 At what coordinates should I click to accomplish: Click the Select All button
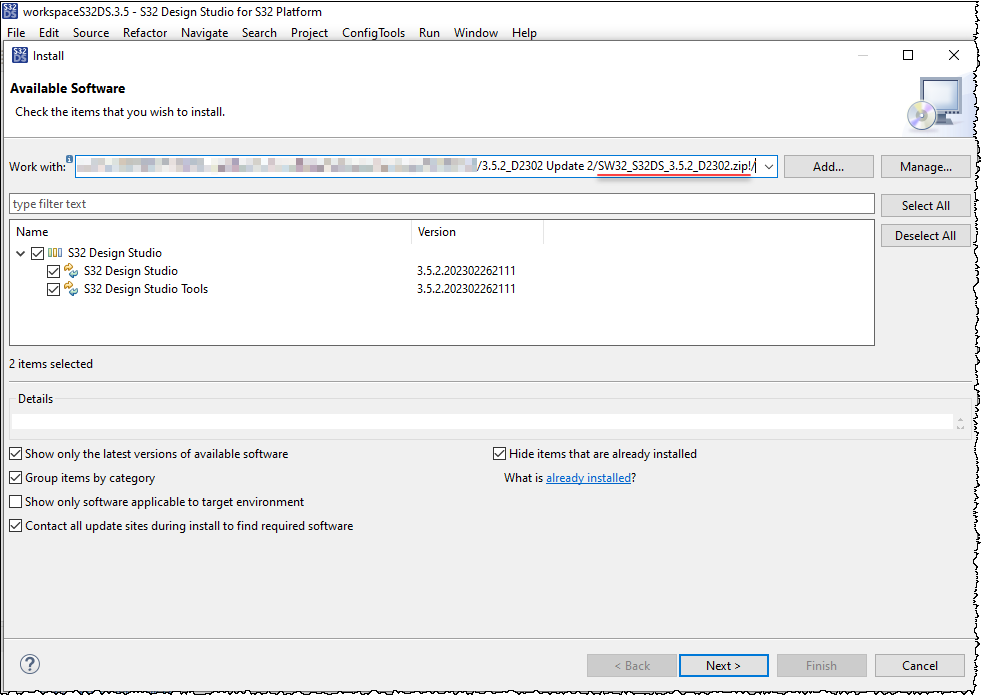tap(925, 205)
